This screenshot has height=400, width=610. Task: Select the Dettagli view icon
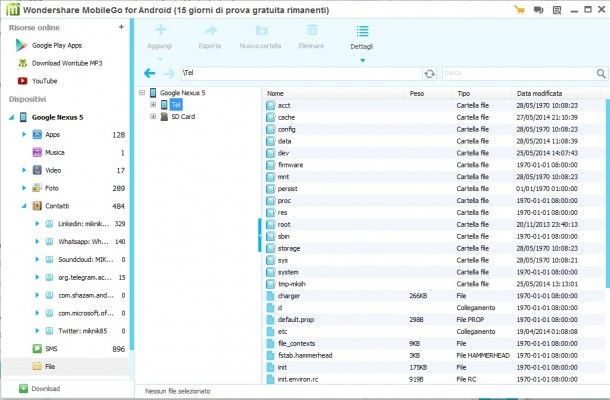click(362, 31)
